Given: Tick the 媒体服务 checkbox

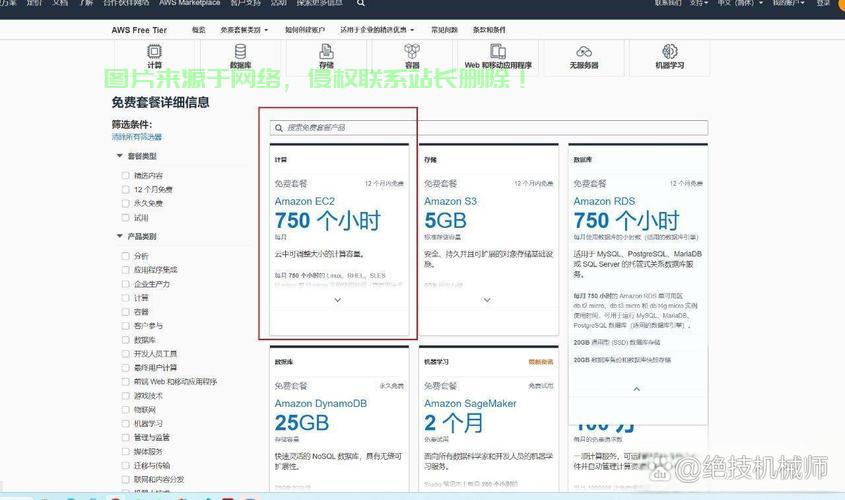Looking at the screenshot, I should [126, 452].
